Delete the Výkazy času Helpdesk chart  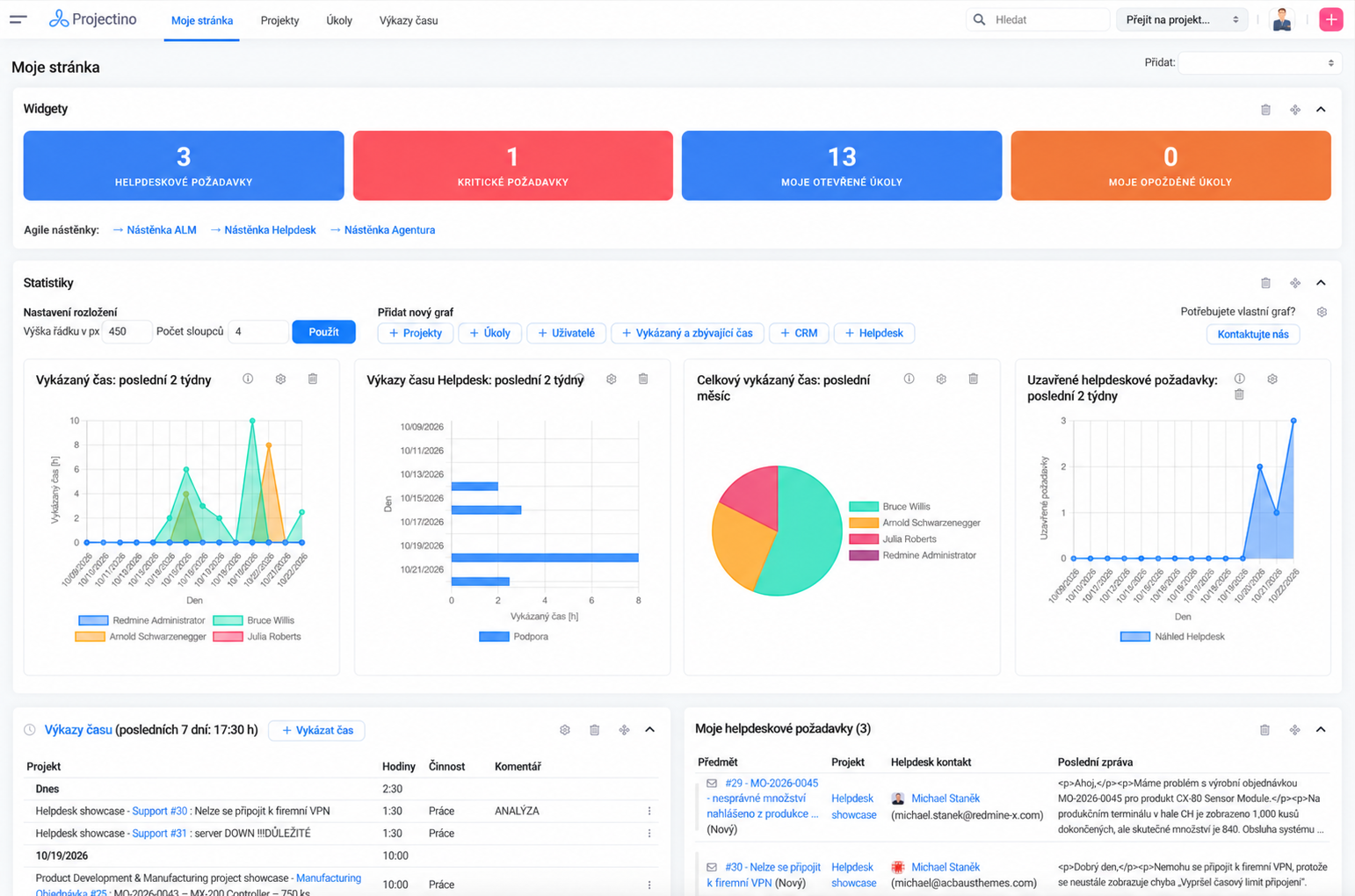tap(643, 379)
